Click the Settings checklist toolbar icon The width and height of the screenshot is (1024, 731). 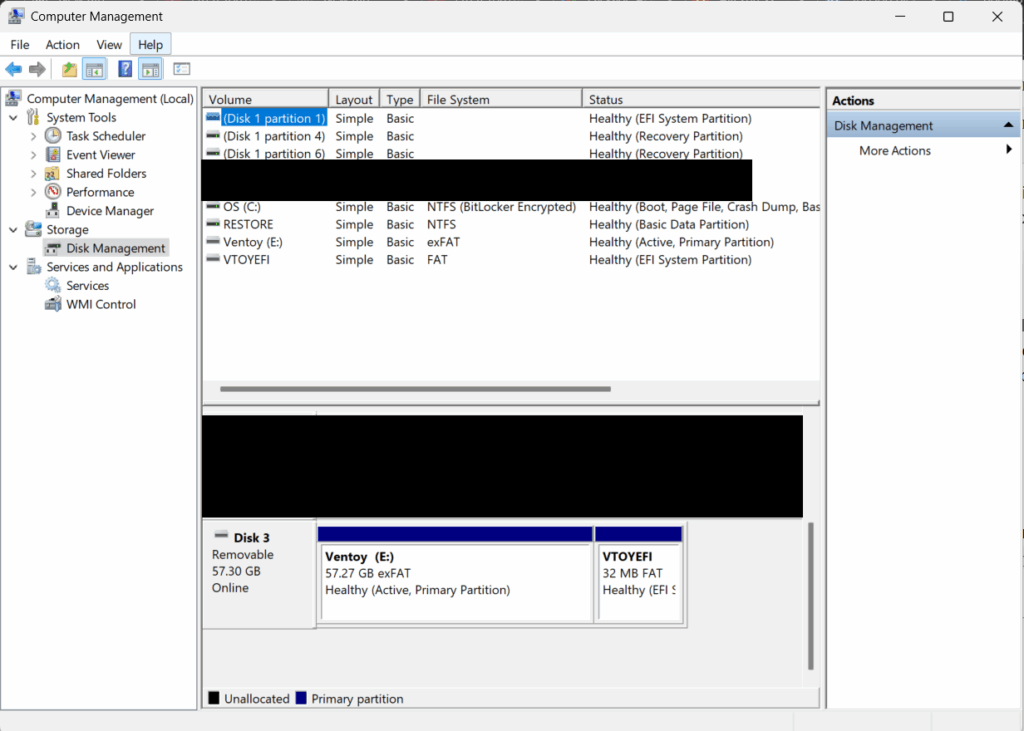pyautogui.click(x=181, y=69)
